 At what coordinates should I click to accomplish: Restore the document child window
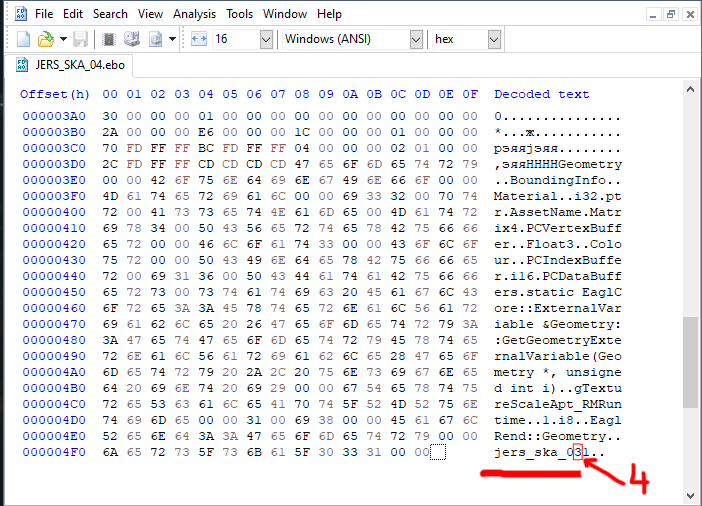click(x=670, y=15)
